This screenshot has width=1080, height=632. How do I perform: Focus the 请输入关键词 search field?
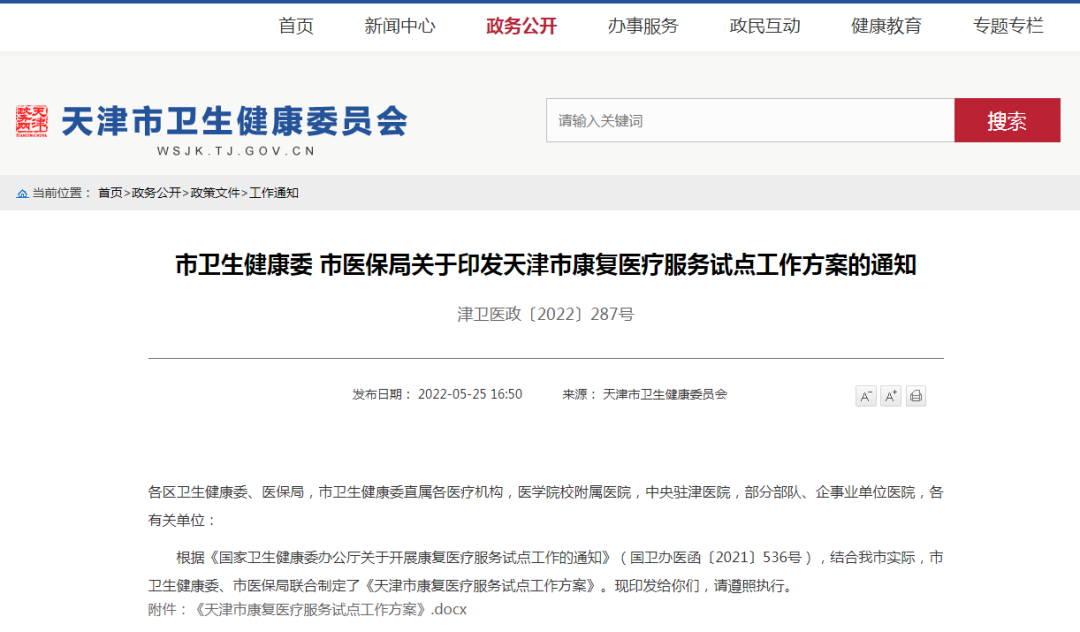click(x=750, y=120)
